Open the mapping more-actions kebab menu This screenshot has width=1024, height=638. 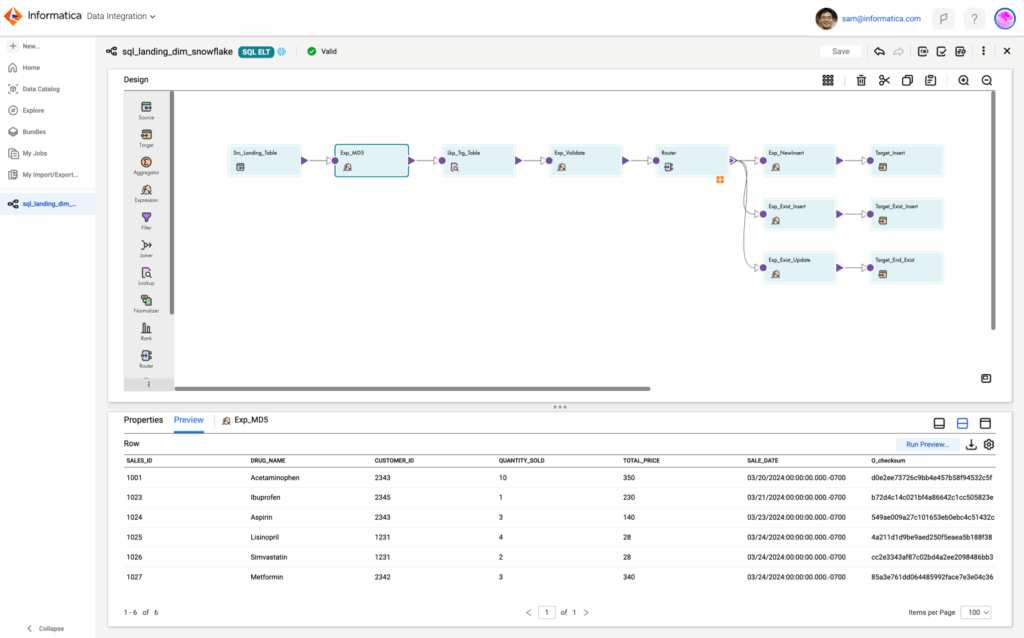(x=984, y=51)
